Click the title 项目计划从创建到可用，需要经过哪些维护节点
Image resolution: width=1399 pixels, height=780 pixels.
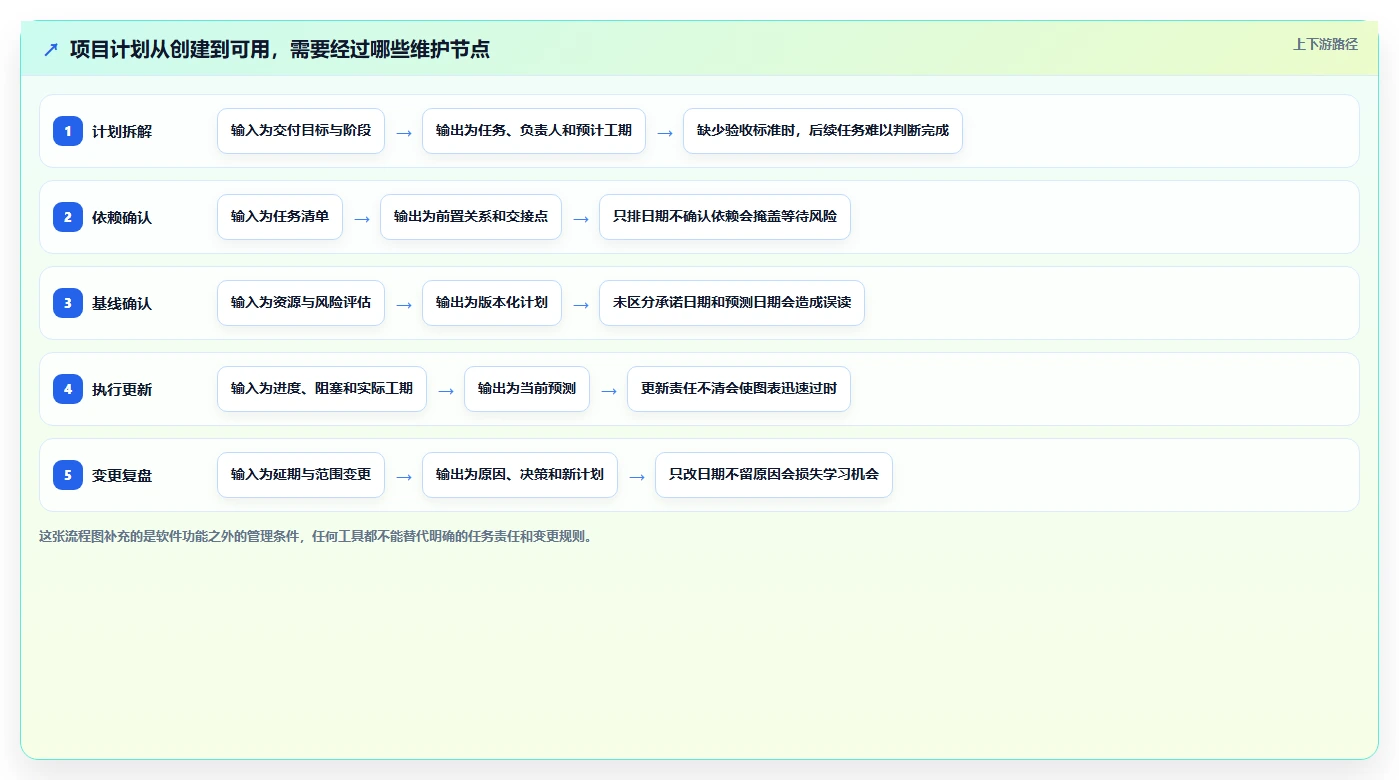(280, 49)
